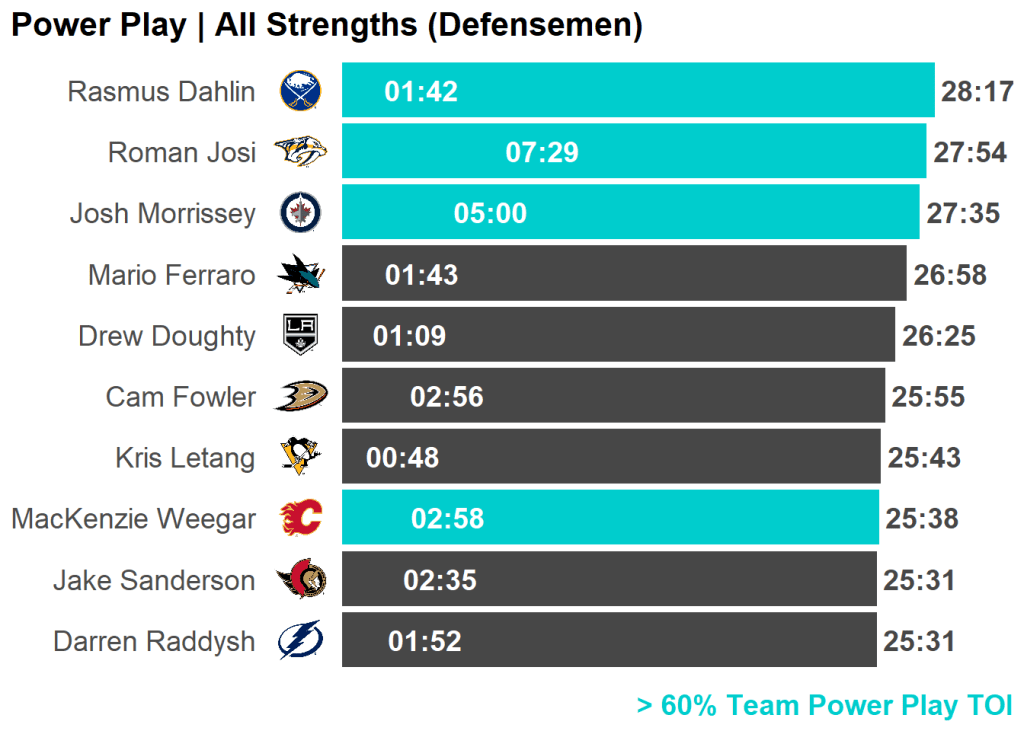Select Kris Letang's 00:48 power play value
The height and width of the screenshot is (731, 1024).
(x=402, y=458)
